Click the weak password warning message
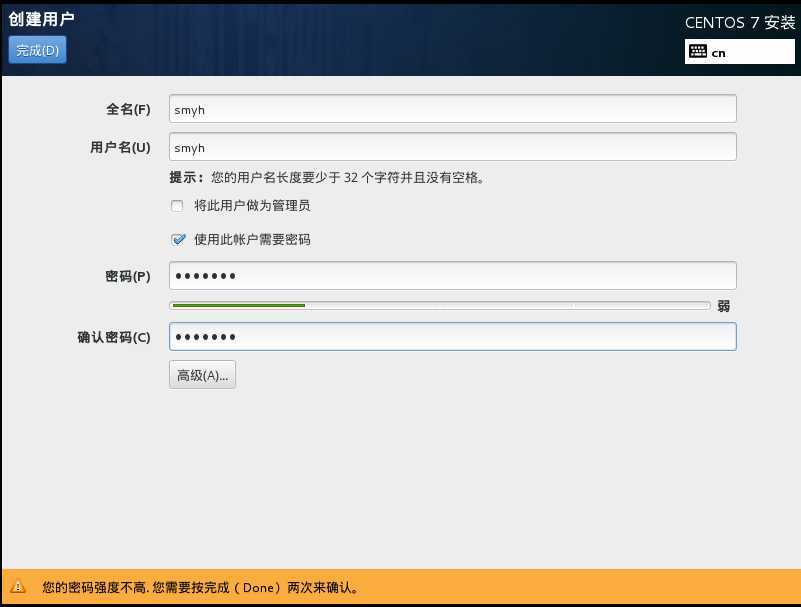 [200, 588]
